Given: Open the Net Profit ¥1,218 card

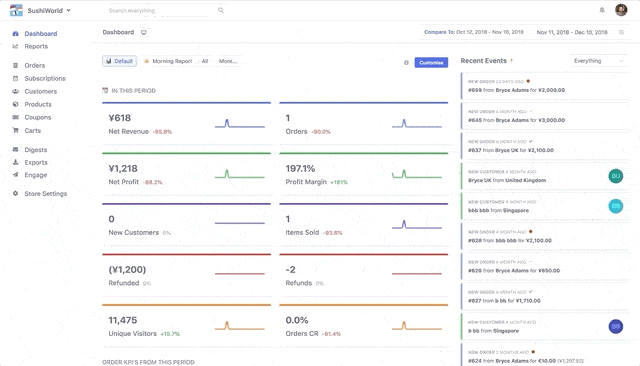Looking at the screenshot, I should tap(187, 174).
